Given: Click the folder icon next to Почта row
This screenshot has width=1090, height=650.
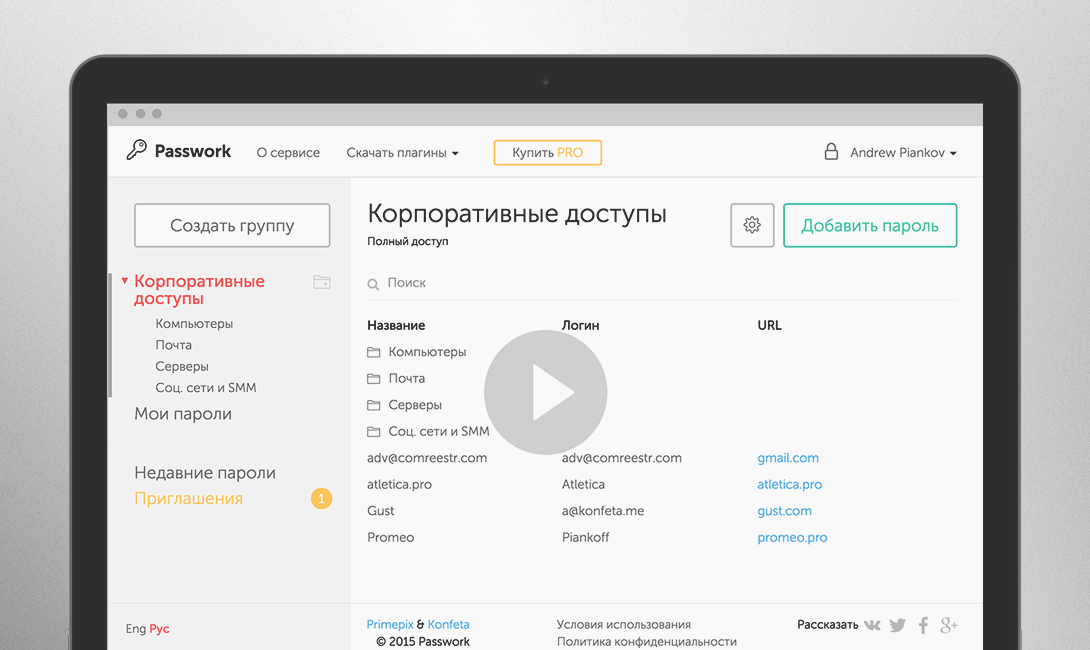Looking at the screenshot, I should coord(373,379).
